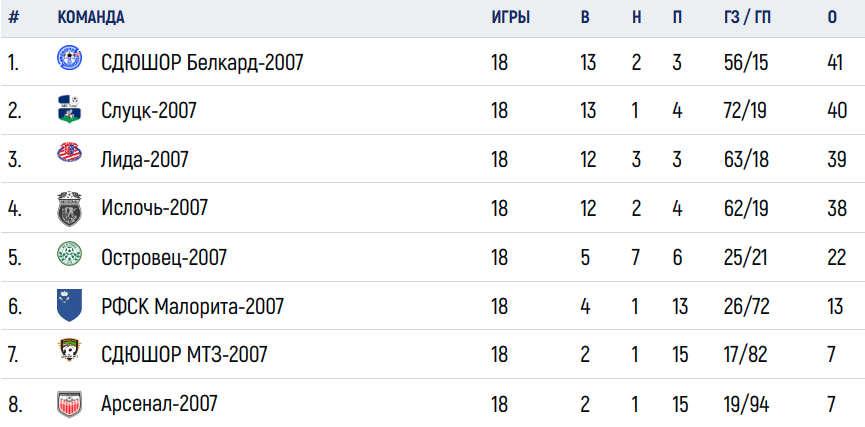Viewport: 865px width, 427px height.
Task: Click the Лида-2007 team logo
Action: click(70, 152)
